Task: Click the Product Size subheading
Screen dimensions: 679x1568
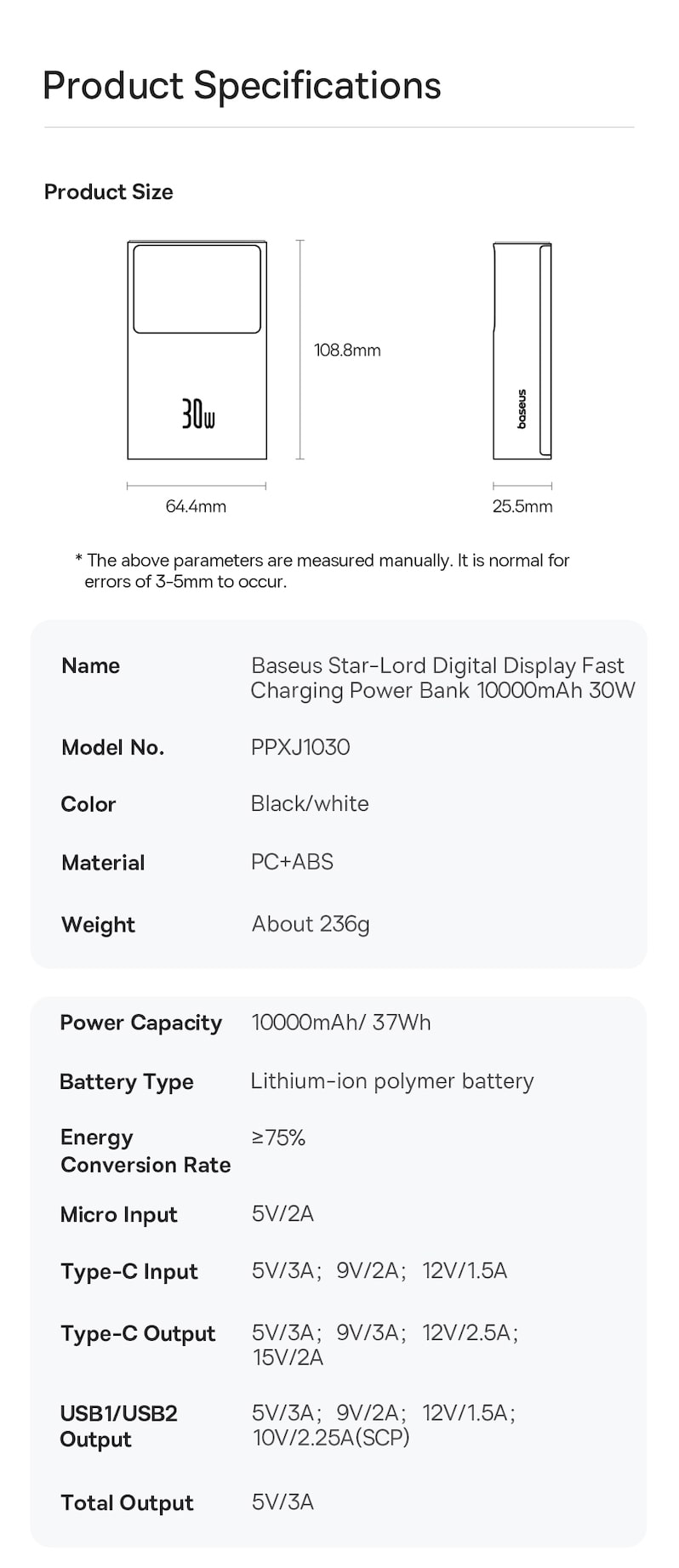Action: coord(108,192)
